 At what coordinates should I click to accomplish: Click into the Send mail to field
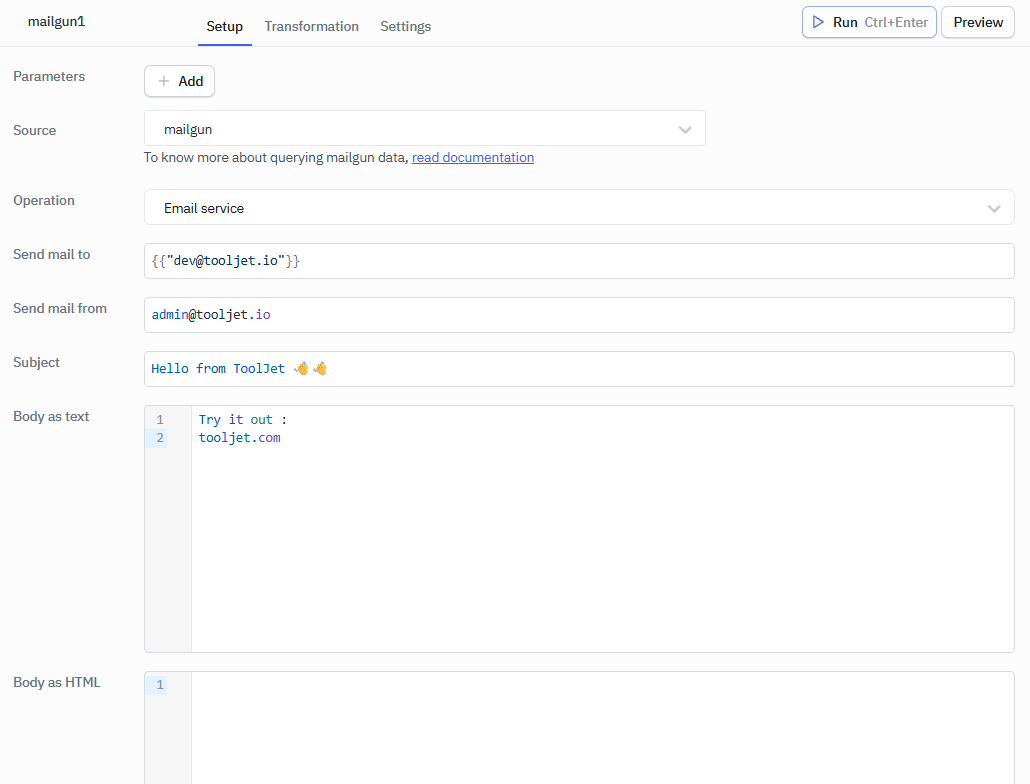click(578, 261)
